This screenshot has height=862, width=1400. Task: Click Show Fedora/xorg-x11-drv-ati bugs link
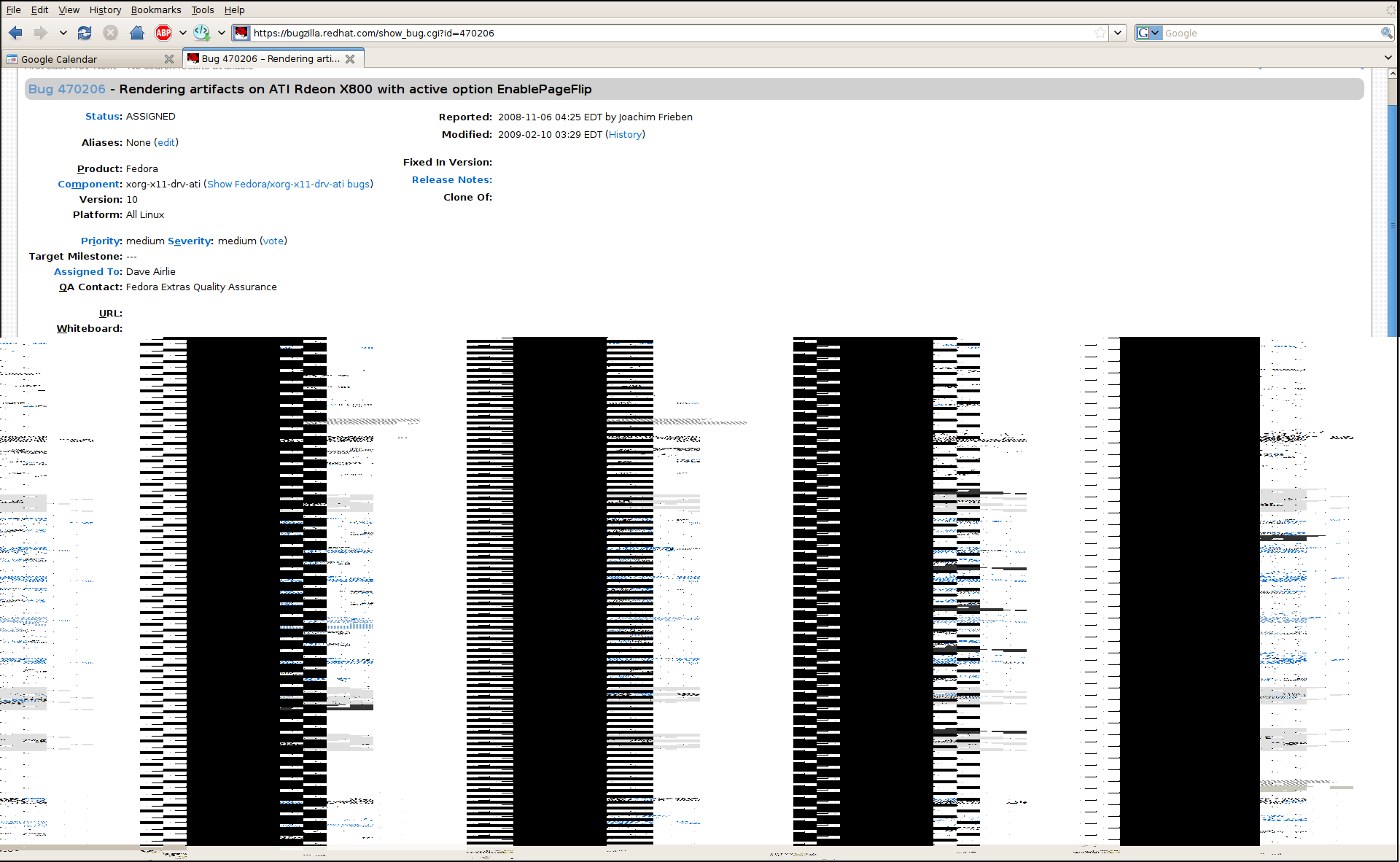[x=288, y=184]
